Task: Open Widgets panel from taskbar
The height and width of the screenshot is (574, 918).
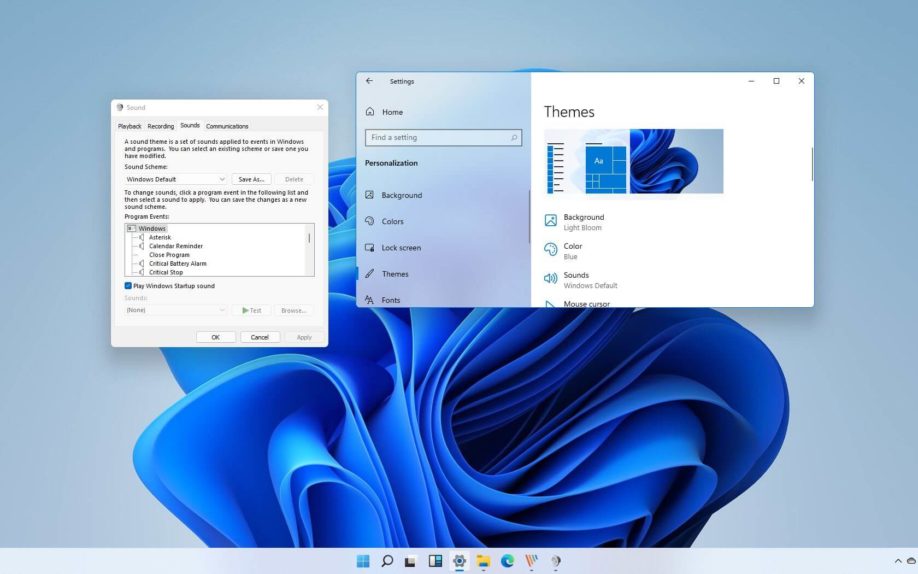Action: 435,561
